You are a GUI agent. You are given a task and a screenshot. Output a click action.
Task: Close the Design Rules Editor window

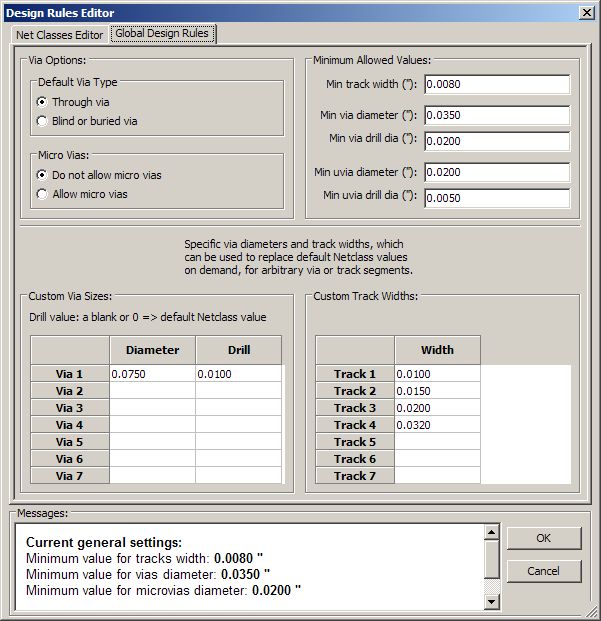click(587, 13)
